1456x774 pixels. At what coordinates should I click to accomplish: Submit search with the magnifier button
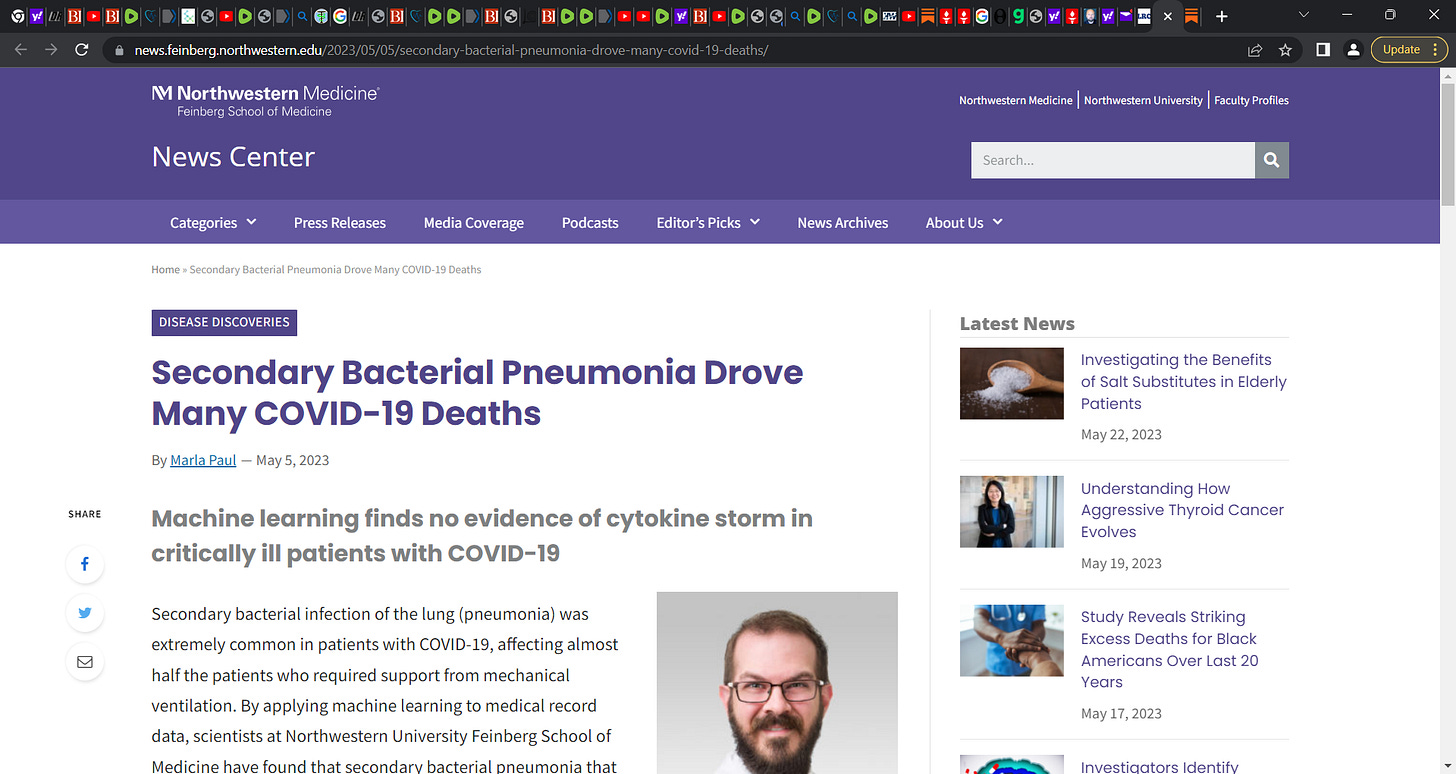tap(1272, 160)
